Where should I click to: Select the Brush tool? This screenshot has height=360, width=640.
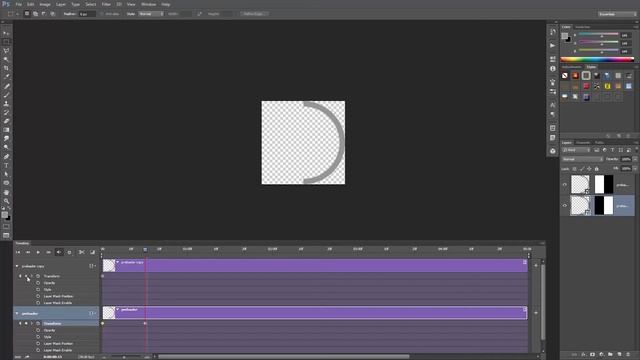[6, 95]
